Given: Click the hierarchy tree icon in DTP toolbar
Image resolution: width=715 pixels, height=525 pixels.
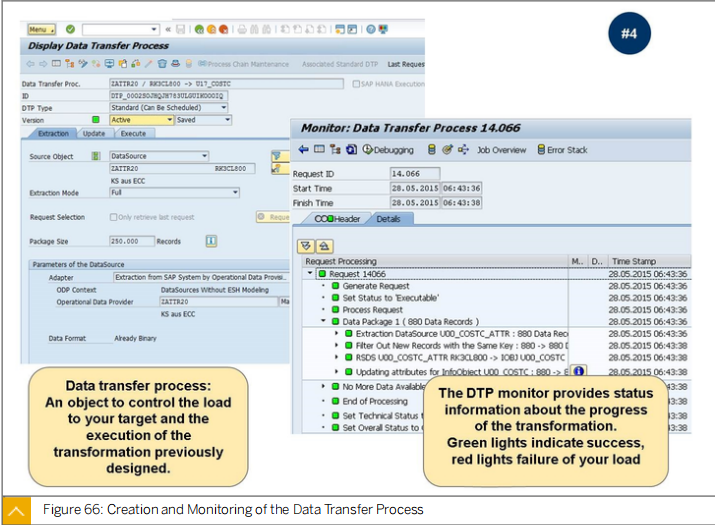Looking at the screenshot, I should 69,64.
